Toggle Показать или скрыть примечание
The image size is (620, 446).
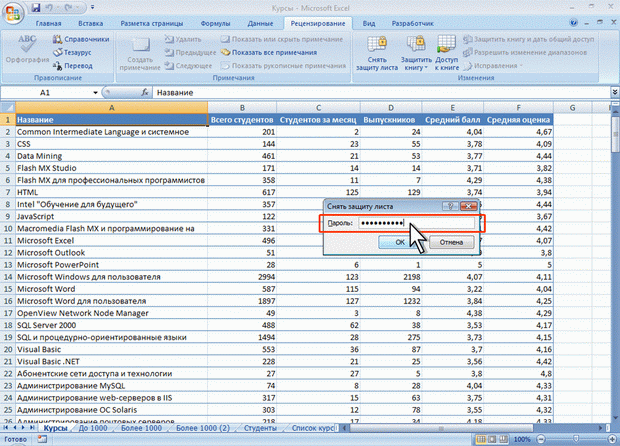[x=282, y=39]
